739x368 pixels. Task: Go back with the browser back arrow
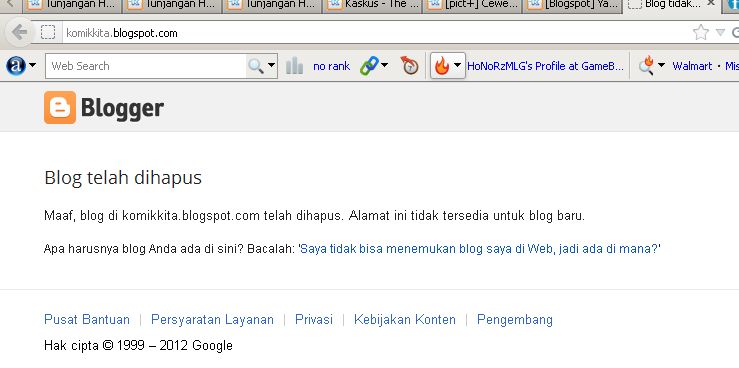click(19, 33)
